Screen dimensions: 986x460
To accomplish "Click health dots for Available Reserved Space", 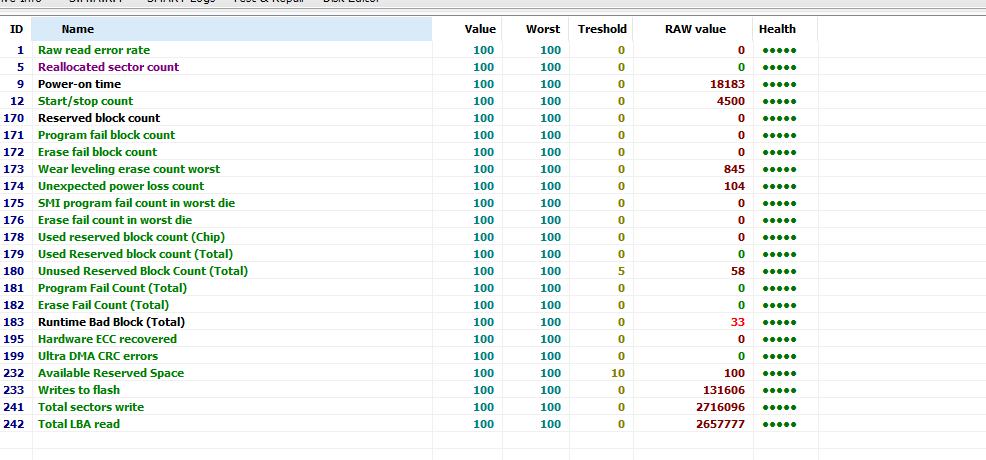I will (x=779, y=373).
